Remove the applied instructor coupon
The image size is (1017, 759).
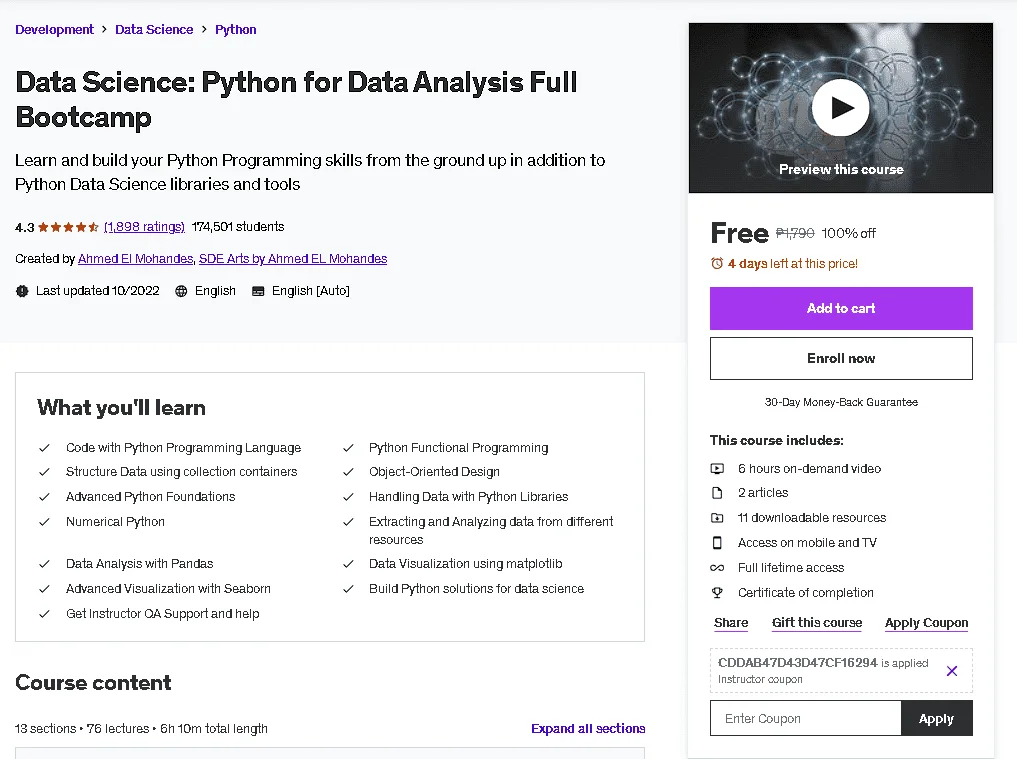click(x=951, y=671)
